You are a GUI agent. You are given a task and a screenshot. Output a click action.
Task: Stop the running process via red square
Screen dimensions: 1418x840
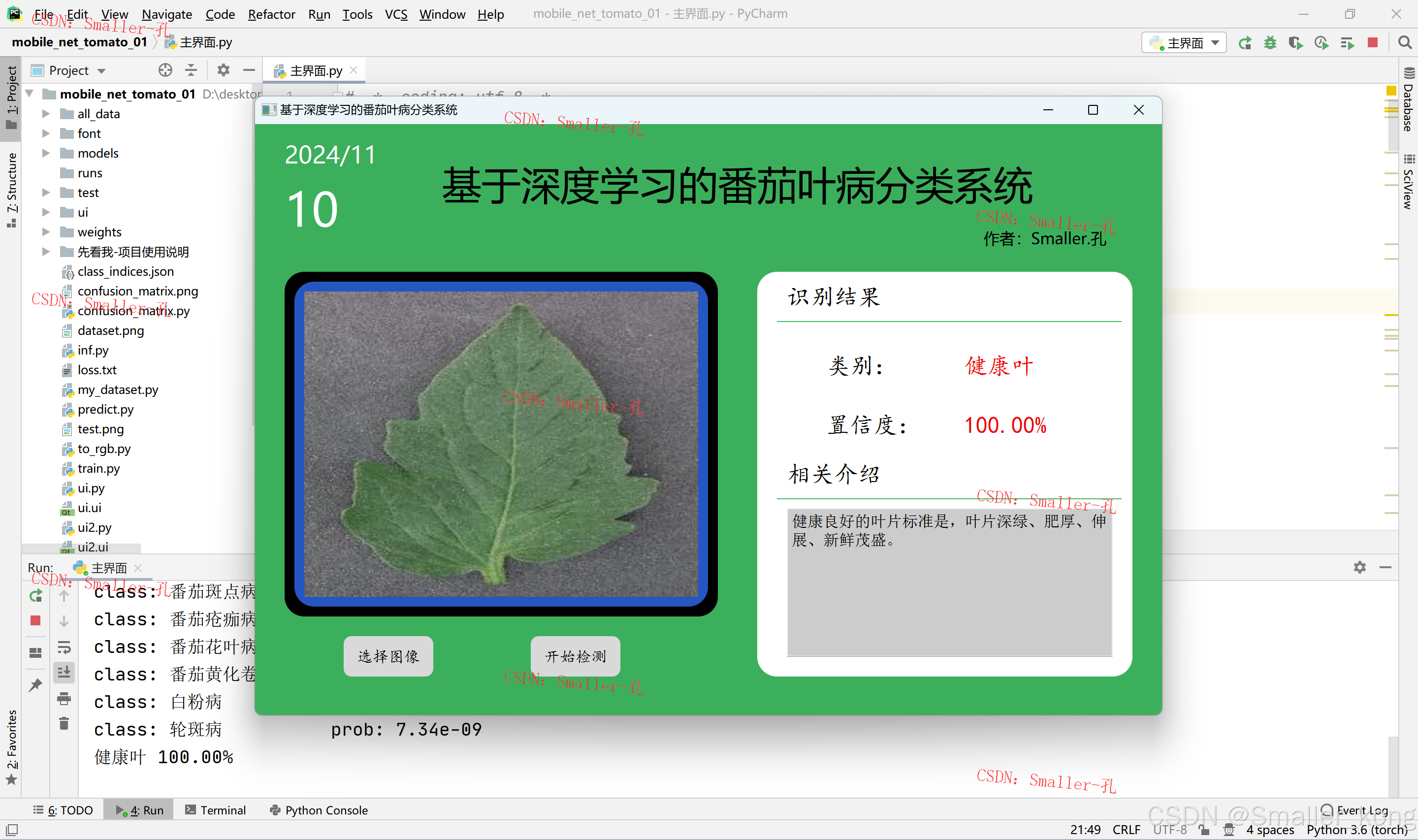1373,43
